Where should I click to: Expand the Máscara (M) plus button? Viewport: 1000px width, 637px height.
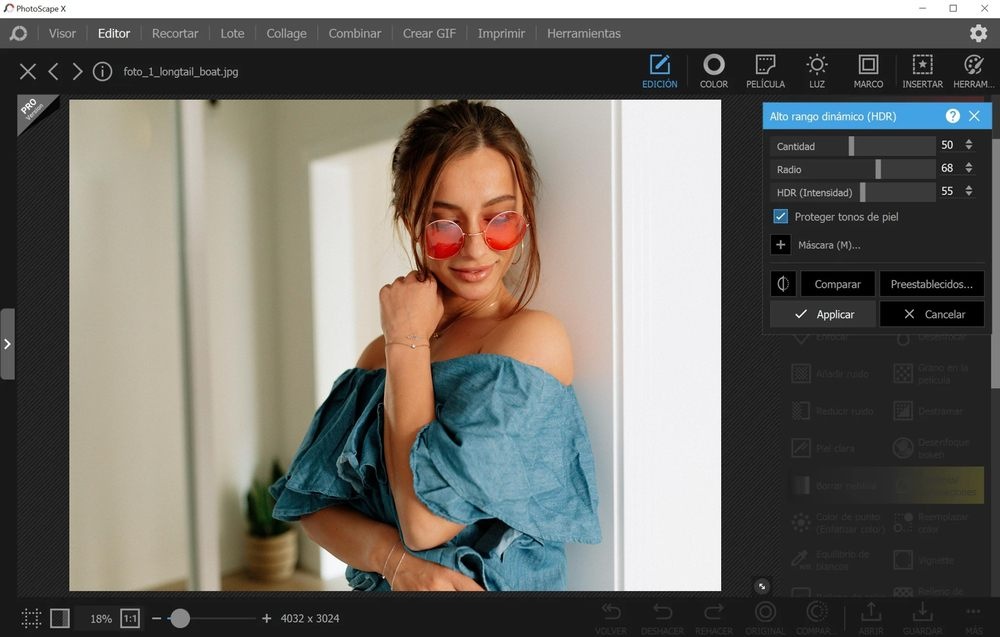pyautogui.click(x=781, y=245)
